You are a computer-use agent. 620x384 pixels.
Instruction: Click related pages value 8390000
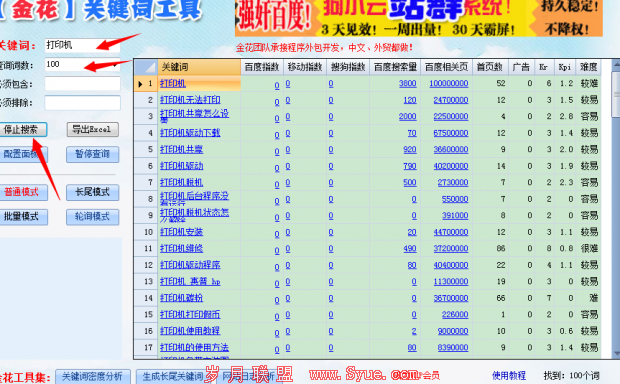tap(453, 347)
